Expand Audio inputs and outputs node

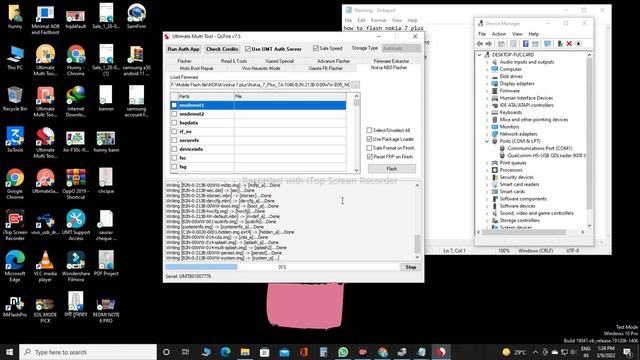[487, 62]
